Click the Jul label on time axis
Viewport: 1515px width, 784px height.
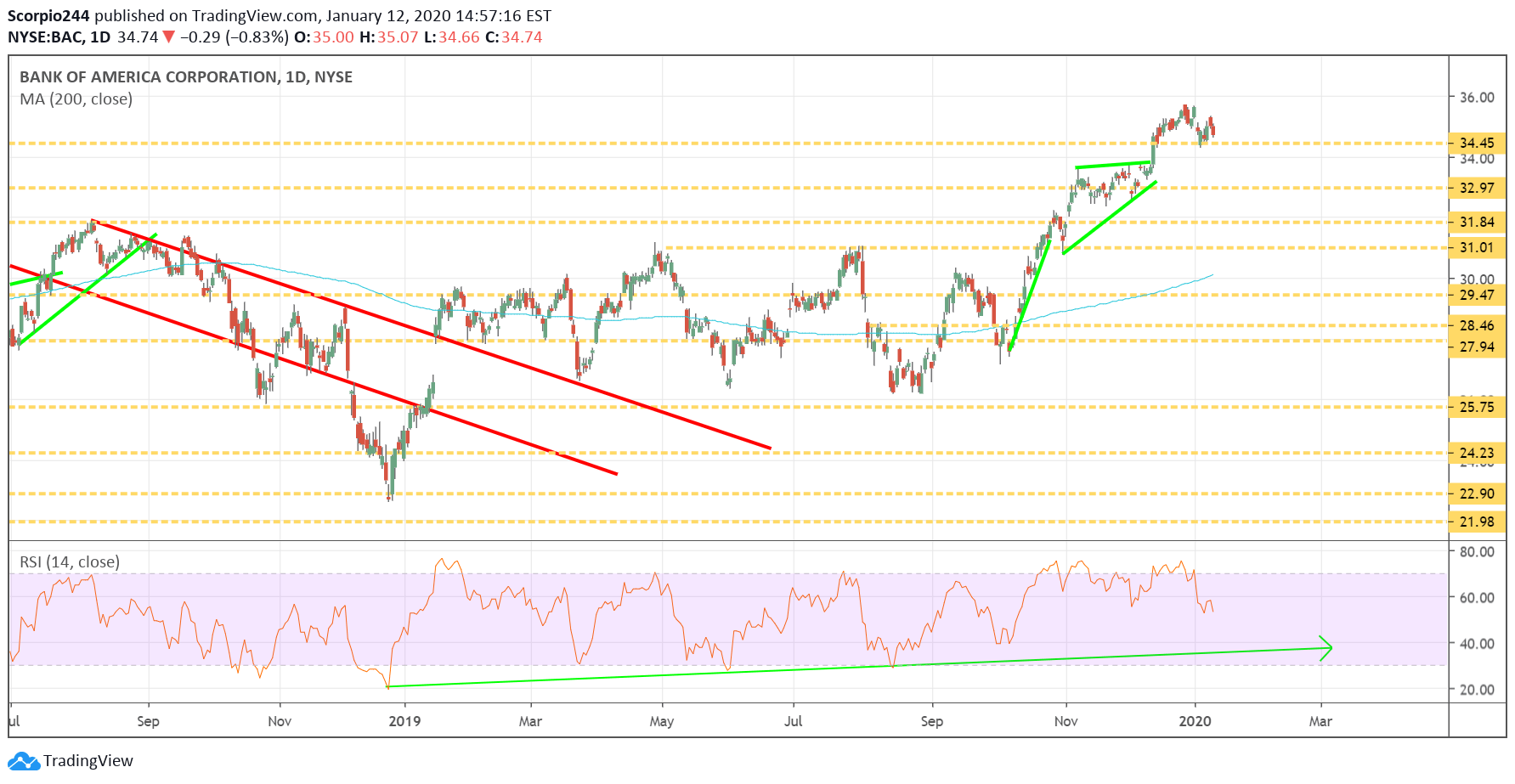pyautogui.click(x=793, y=721)
